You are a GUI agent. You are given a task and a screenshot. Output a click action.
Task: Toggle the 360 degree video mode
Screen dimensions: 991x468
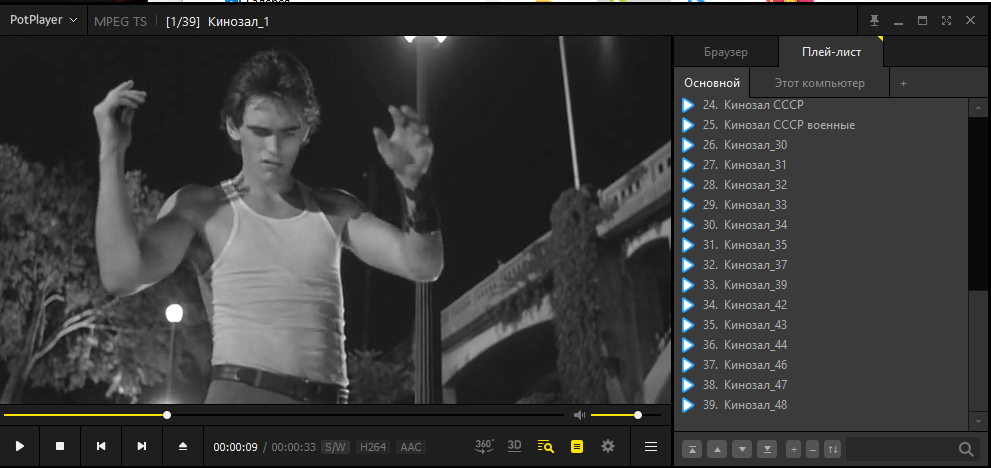[484, 446]
